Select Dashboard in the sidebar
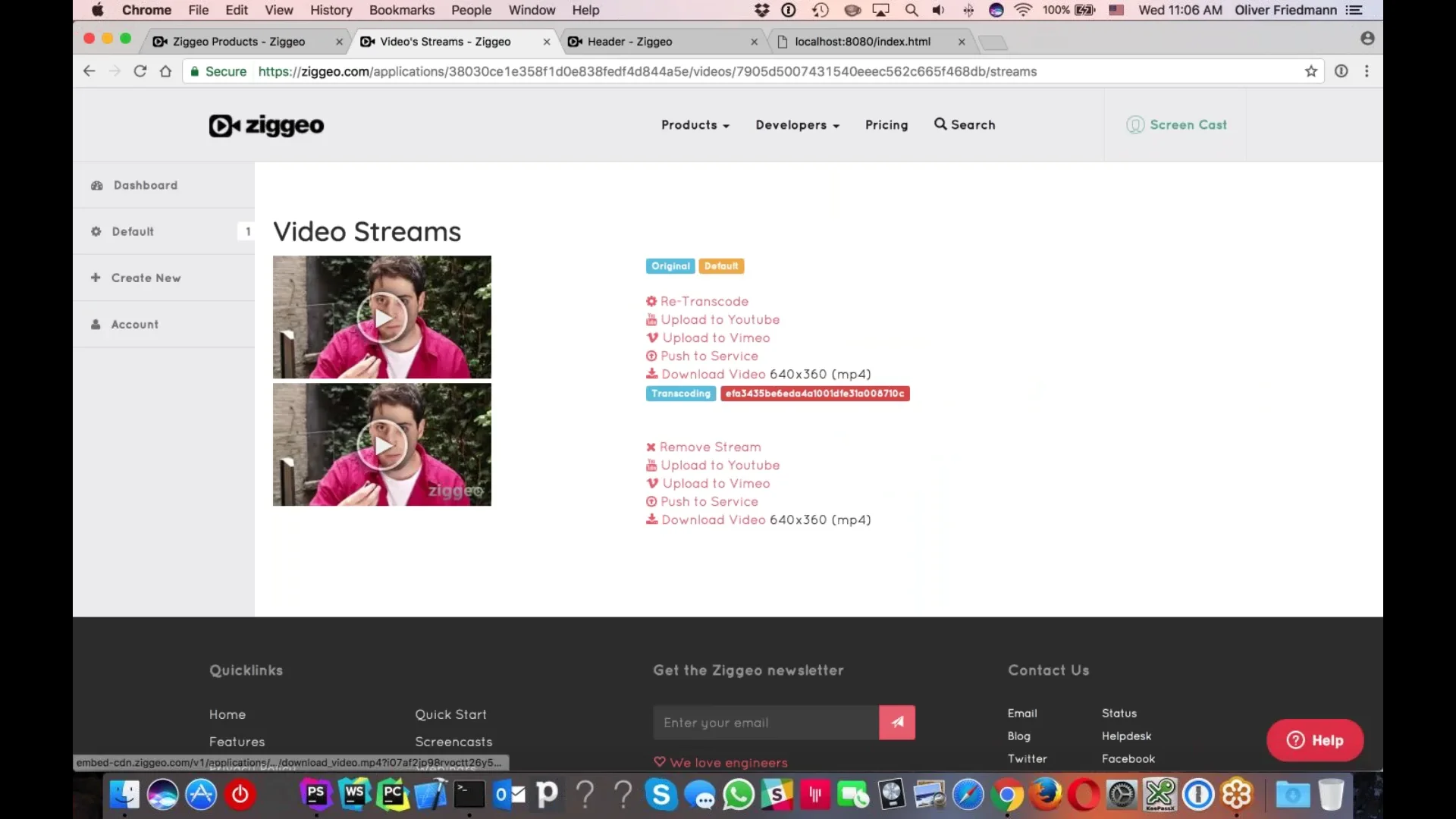 144,185
